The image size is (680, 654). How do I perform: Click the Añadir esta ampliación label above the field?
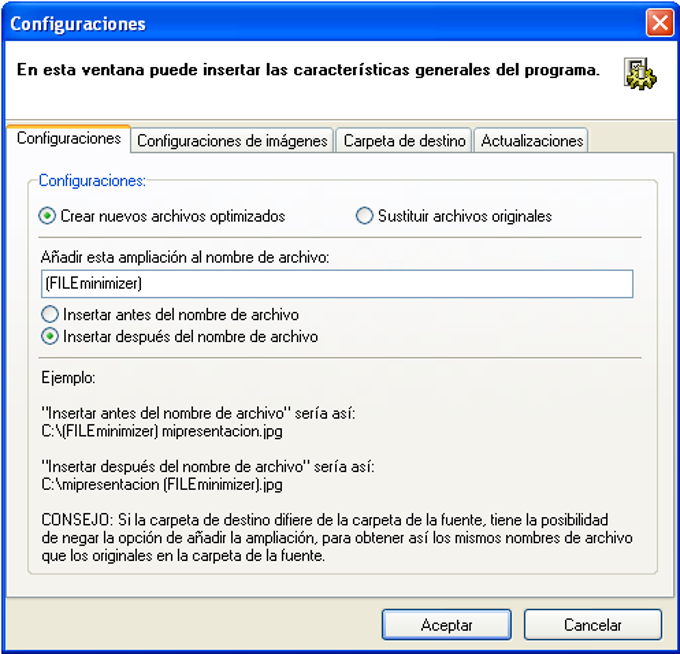coord(185,257)
